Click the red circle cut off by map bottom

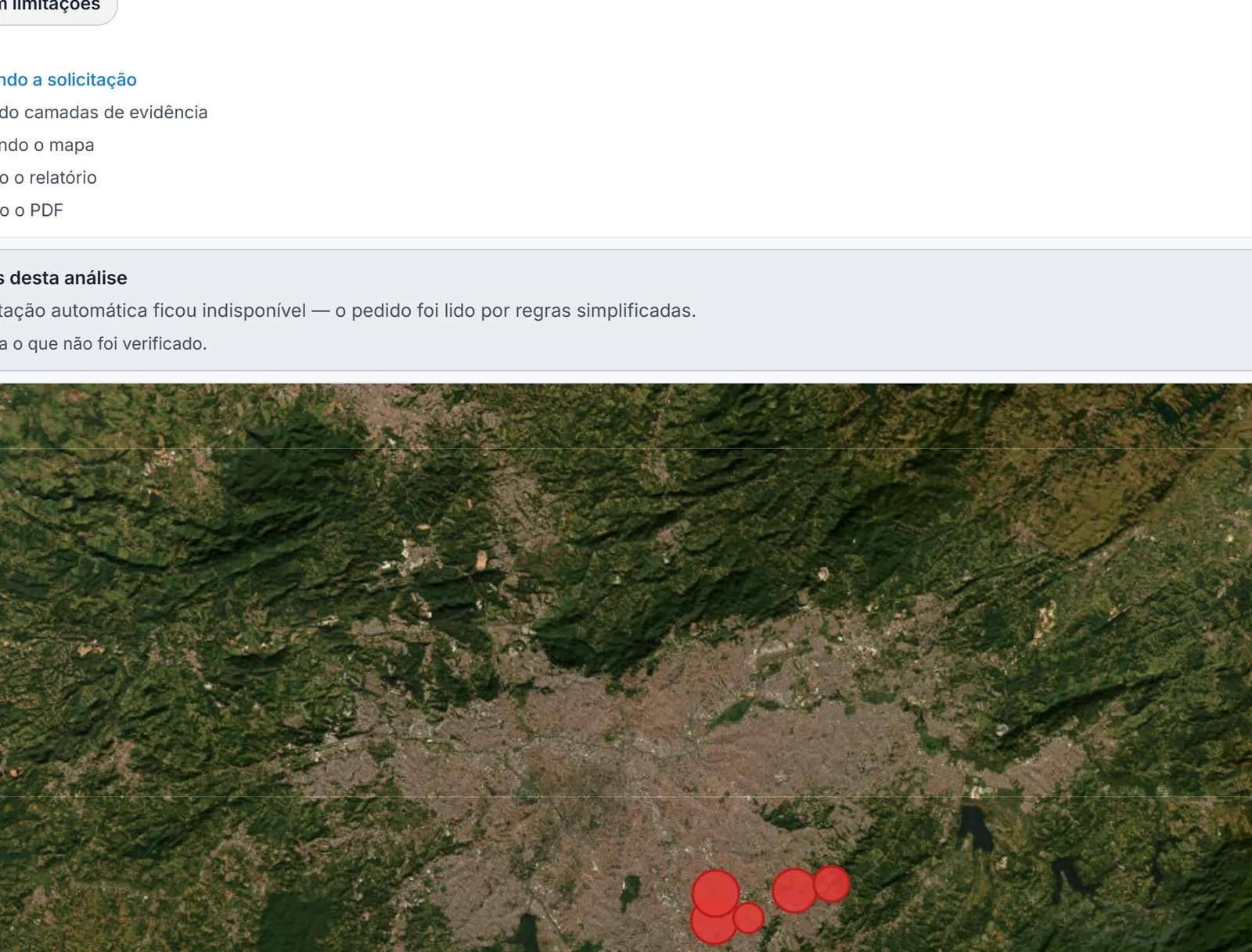[x=713, y=927]
